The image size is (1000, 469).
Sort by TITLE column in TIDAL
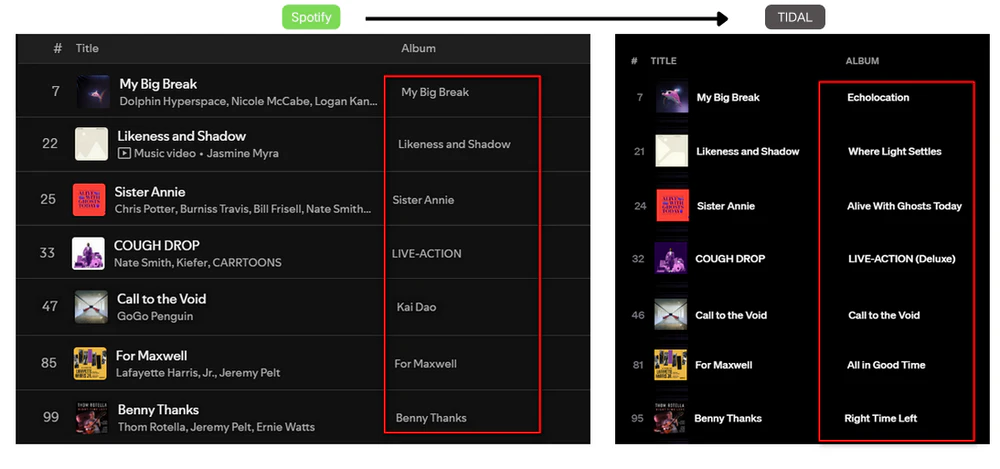(663, 61)
